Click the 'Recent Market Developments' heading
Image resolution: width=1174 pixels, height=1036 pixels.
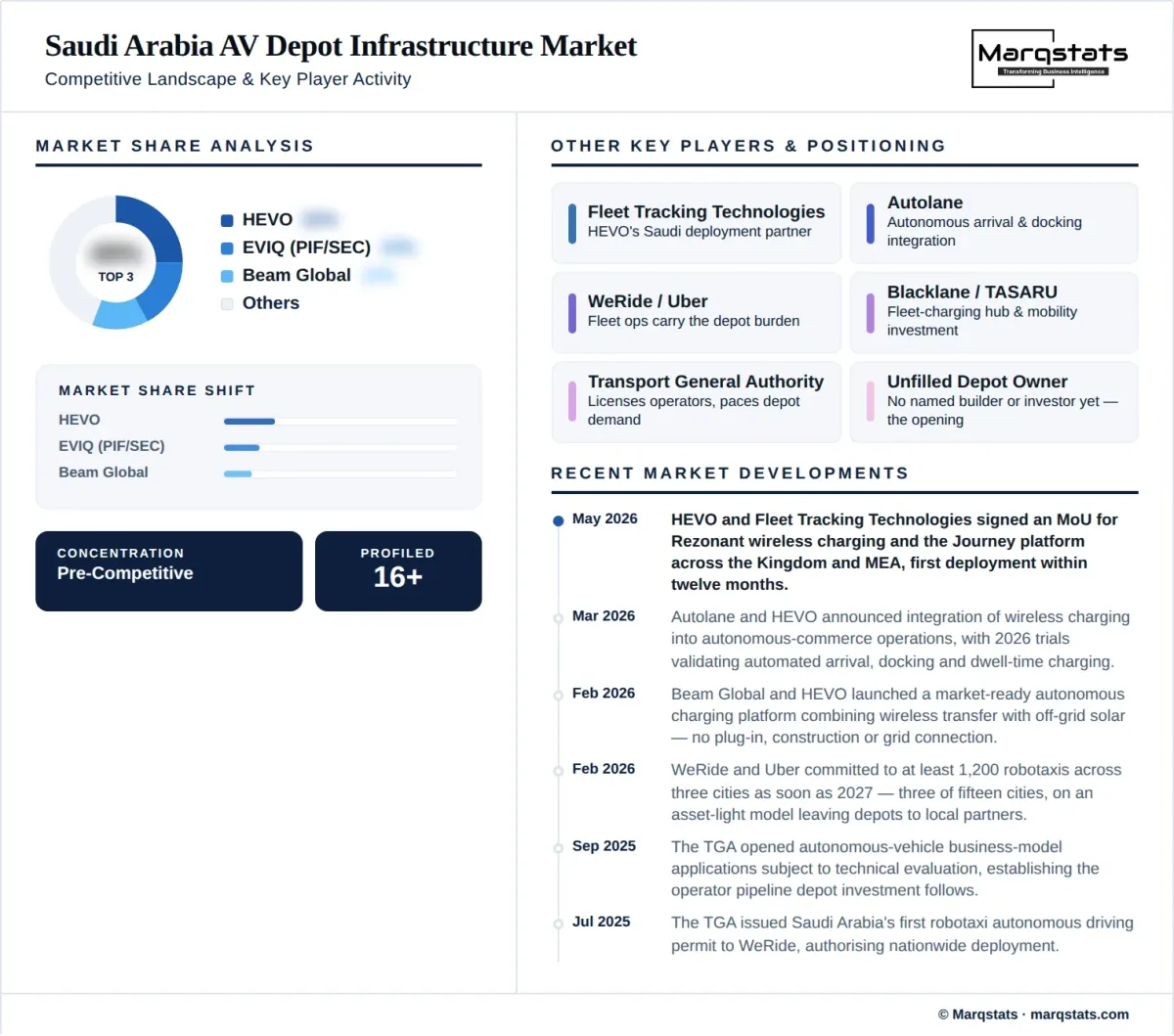(x=730, y=473)
